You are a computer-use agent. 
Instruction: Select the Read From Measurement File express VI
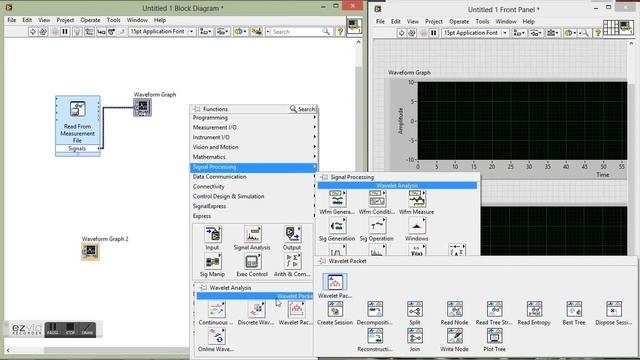coord(78,126)
